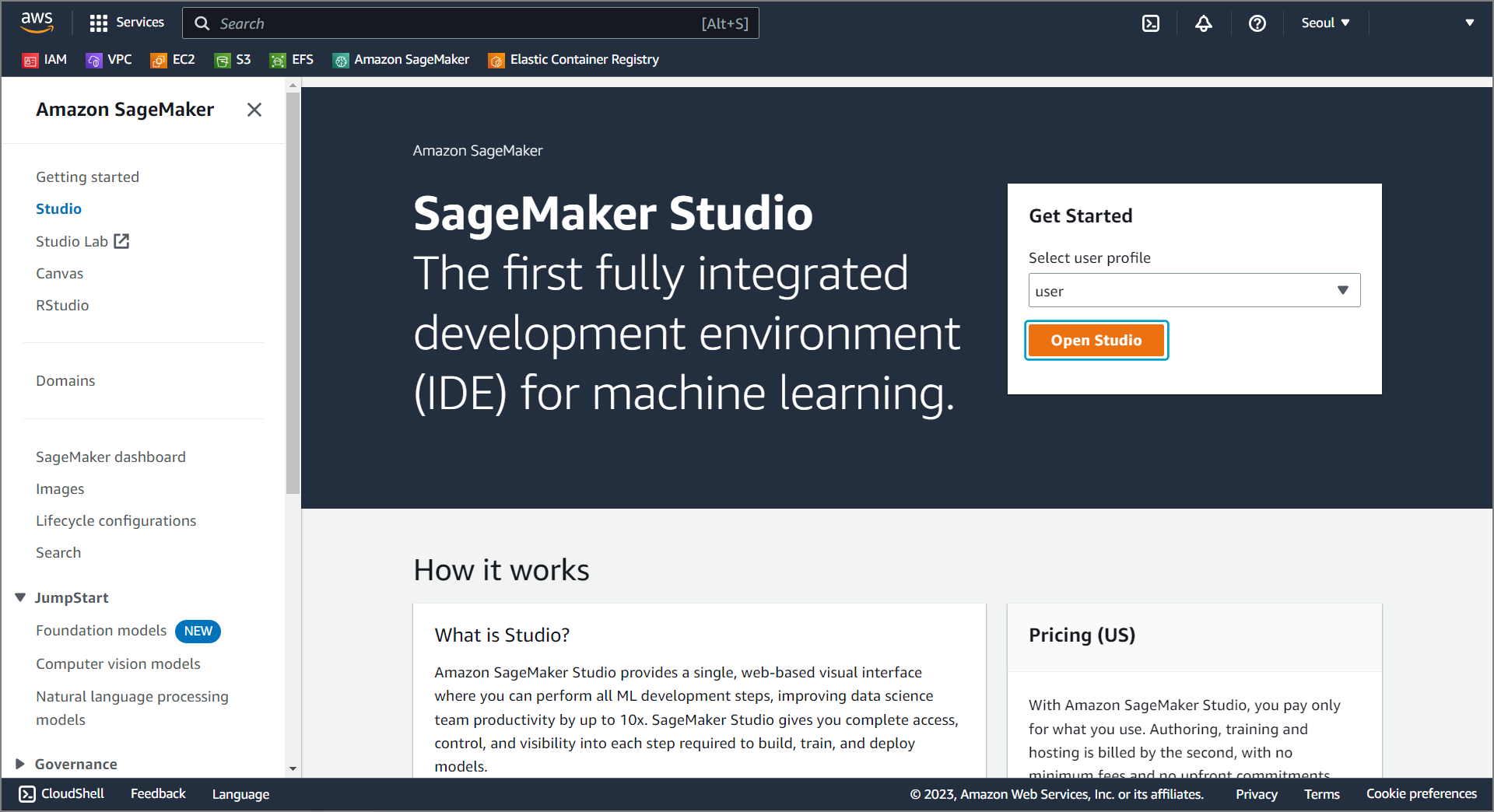Open Amazon SageMaker favorites label
This screenshot has height=812, width=1494.
click(x=412, y=60)
